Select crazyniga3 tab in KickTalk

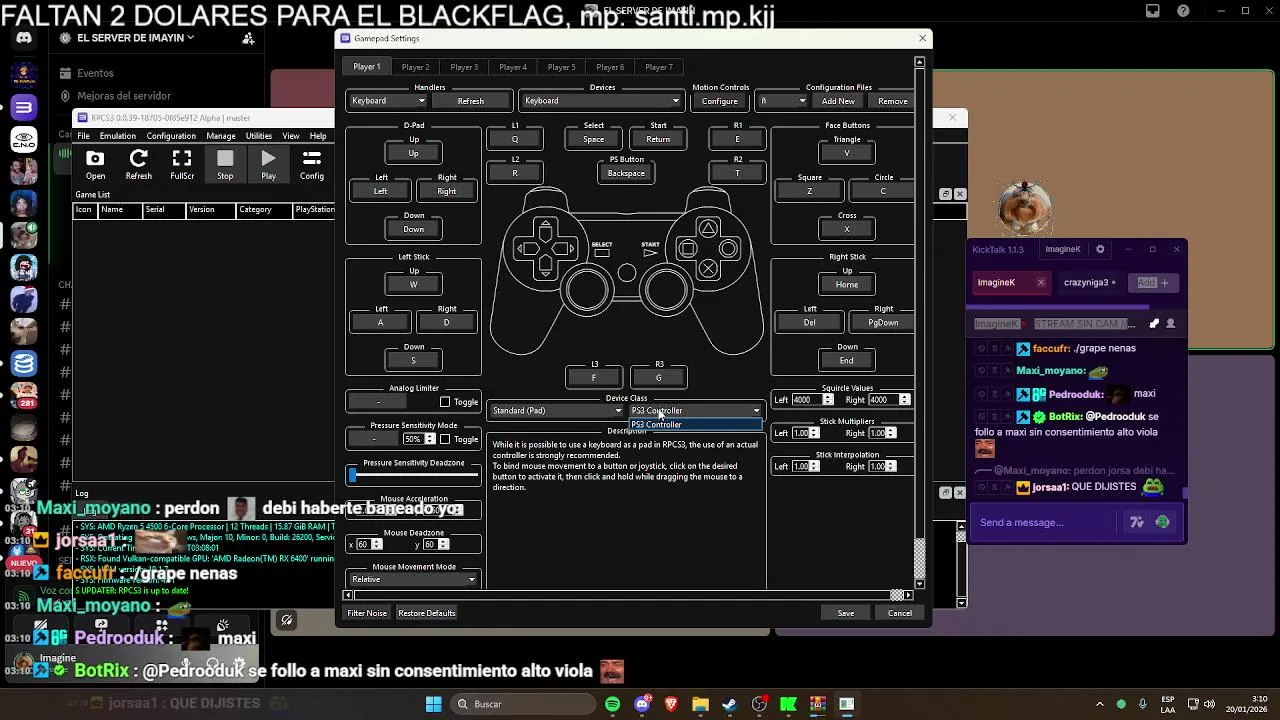click(x=1089, y=283)
